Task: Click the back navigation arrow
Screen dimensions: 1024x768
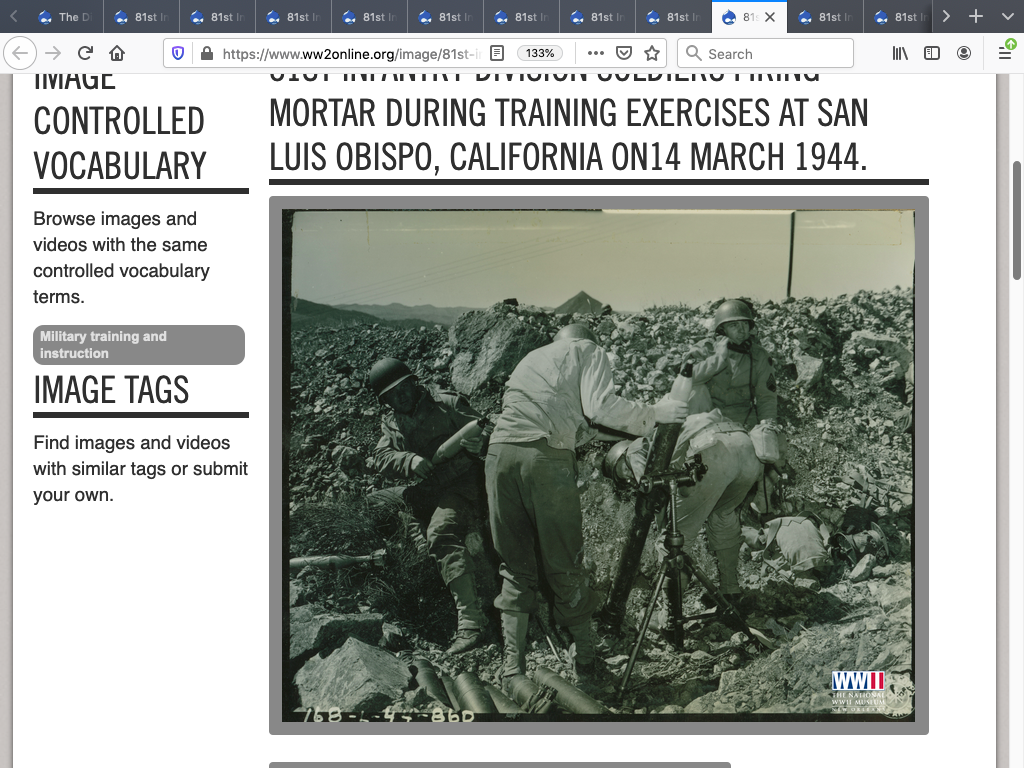Action: point(21,53)
